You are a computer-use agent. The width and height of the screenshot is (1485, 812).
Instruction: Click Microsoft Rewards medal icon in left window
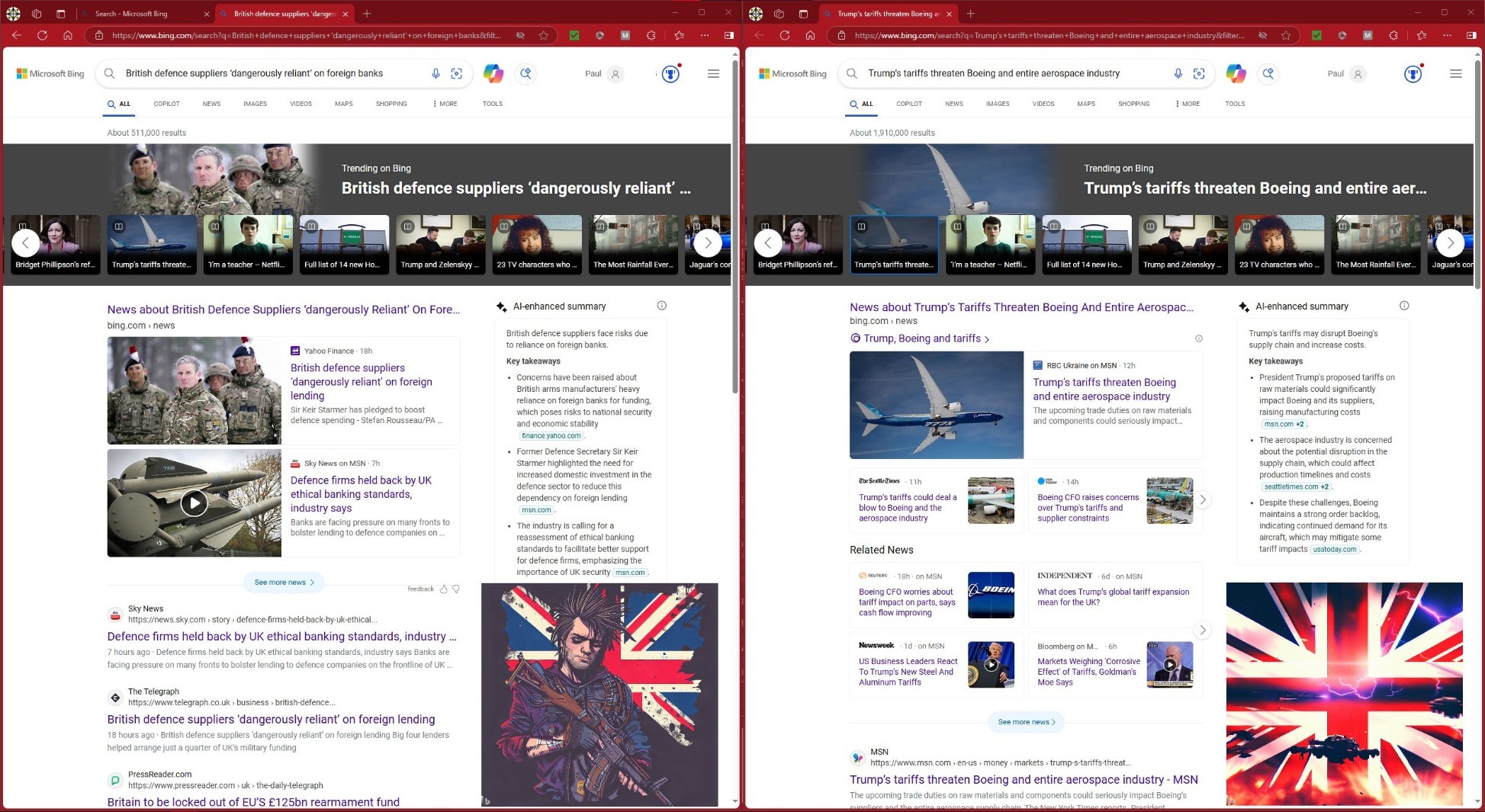pos(670,74)
